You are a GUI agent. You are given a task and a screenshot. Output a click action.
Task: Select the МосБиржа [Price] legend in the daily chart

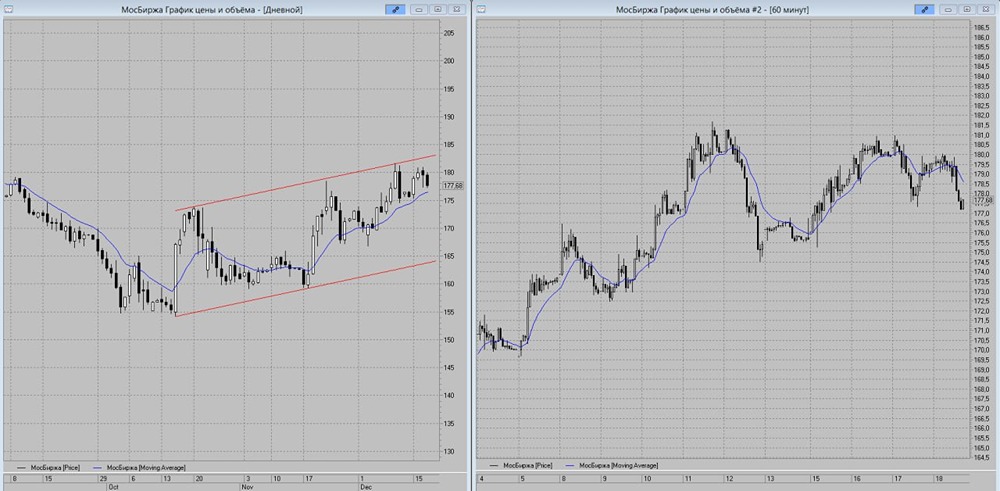(x=49, y=467)
